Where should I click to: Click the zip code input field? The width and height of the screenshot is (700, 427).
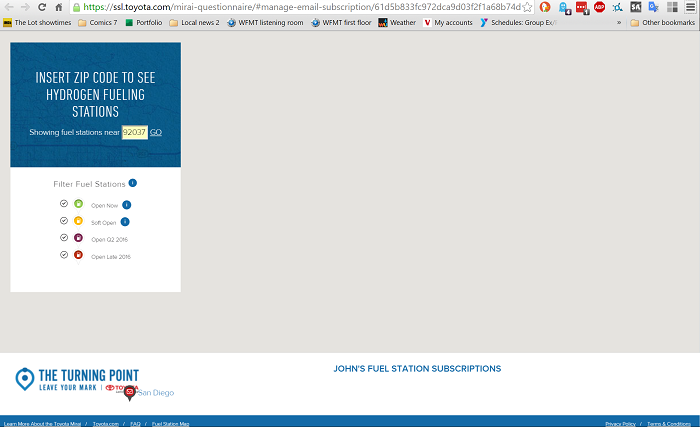pos(134,132)
